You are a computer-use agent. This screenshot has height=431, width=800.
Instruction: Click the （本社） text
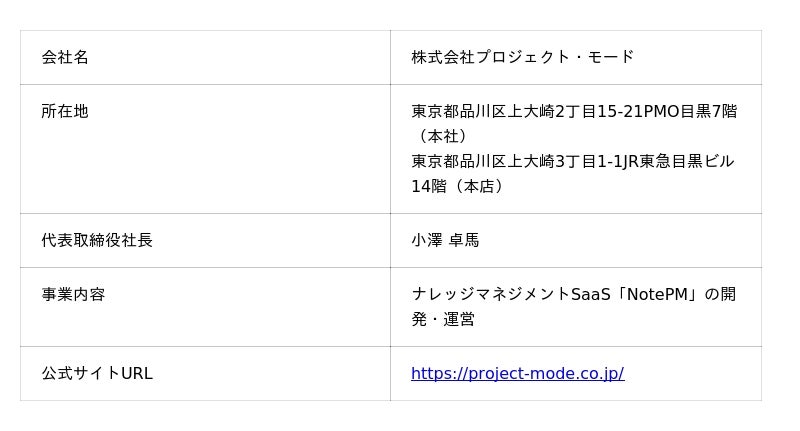(439, 137)
